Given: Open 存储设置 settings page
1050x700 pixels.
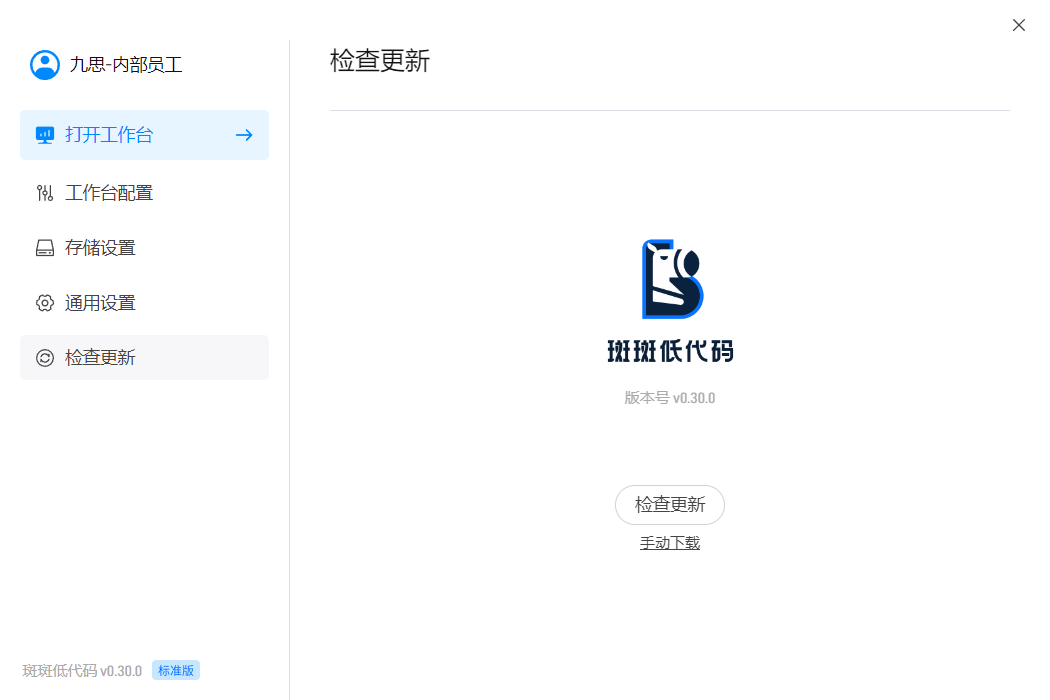Looking at the screenshot, I should tap(145, 248).
